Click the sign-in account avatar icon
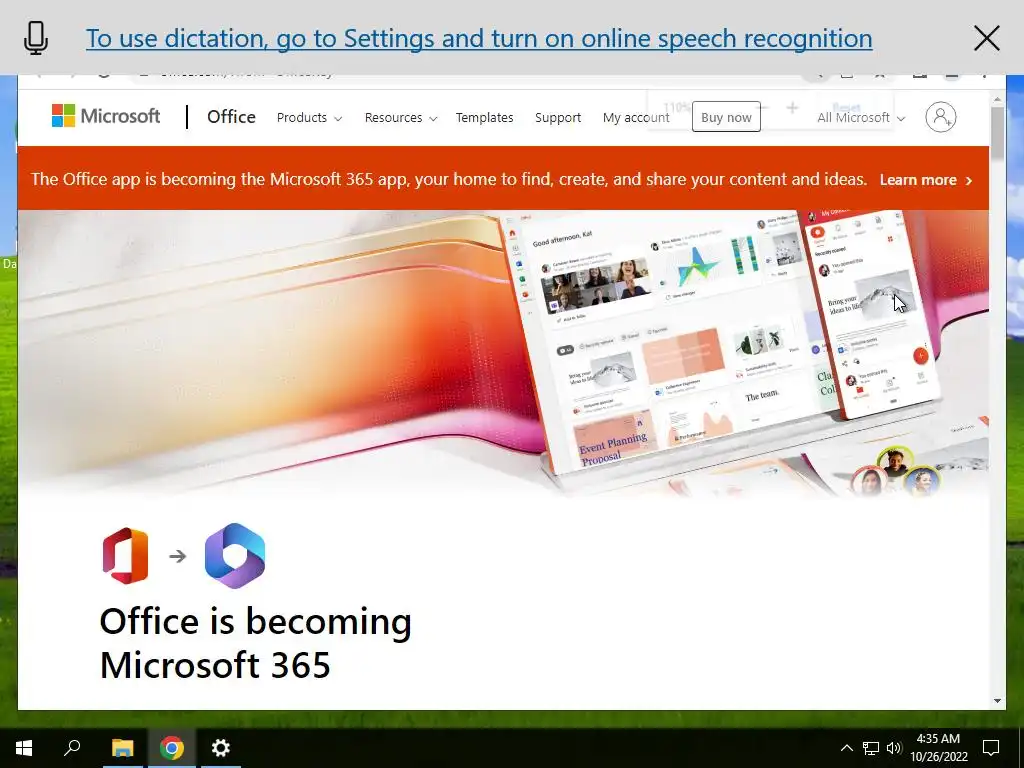The width and height of the screenshot is (1024, 768). point(940,117)
